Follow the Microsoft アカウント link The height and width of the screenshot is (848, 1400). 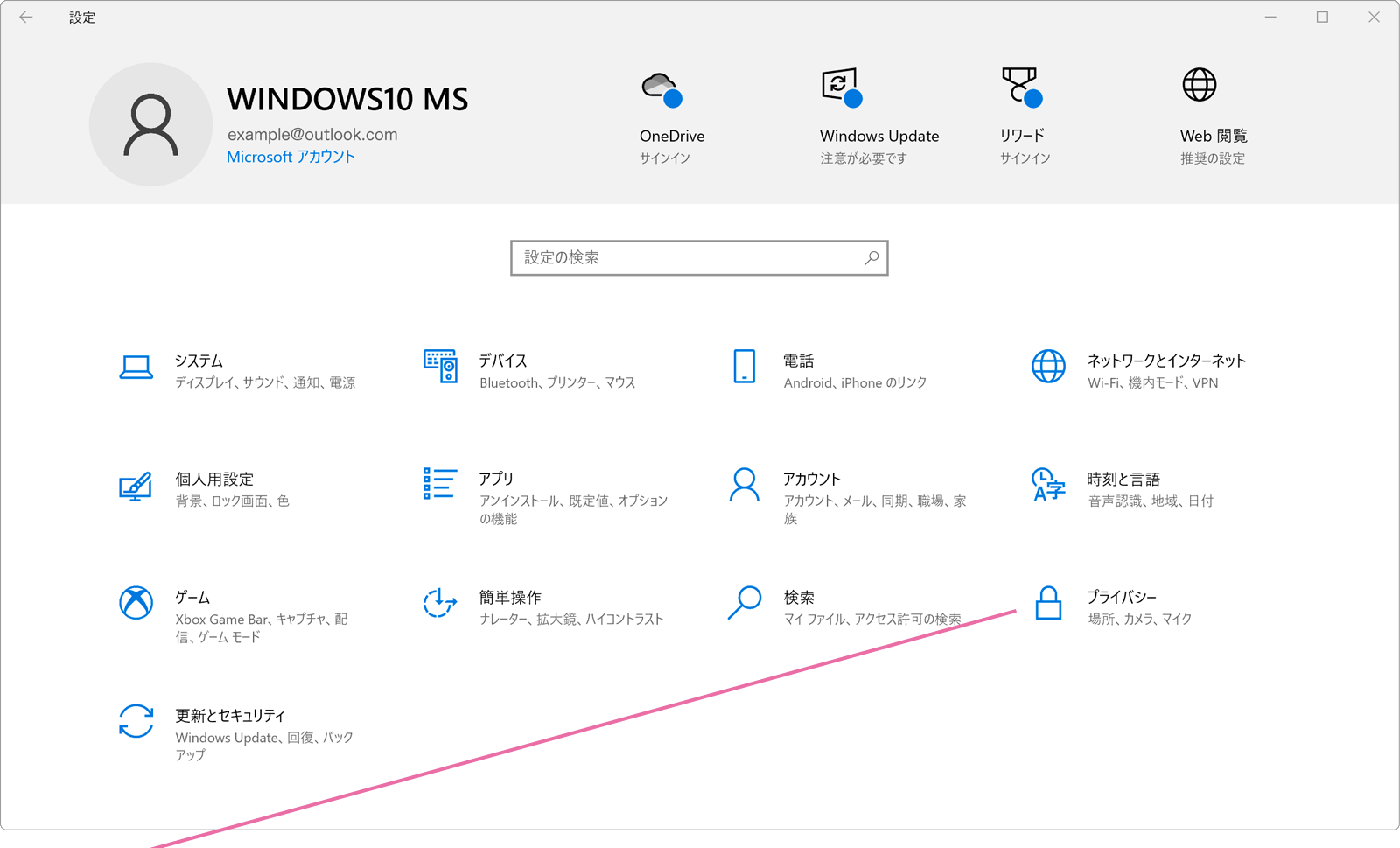coord(290,157)
